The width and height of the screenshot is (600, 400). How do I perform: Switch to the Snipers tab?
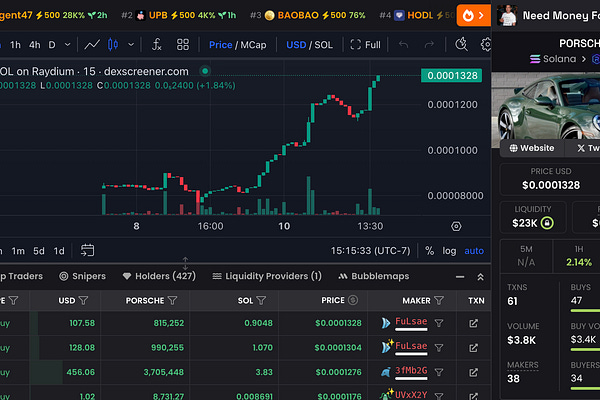click(82, 276)
